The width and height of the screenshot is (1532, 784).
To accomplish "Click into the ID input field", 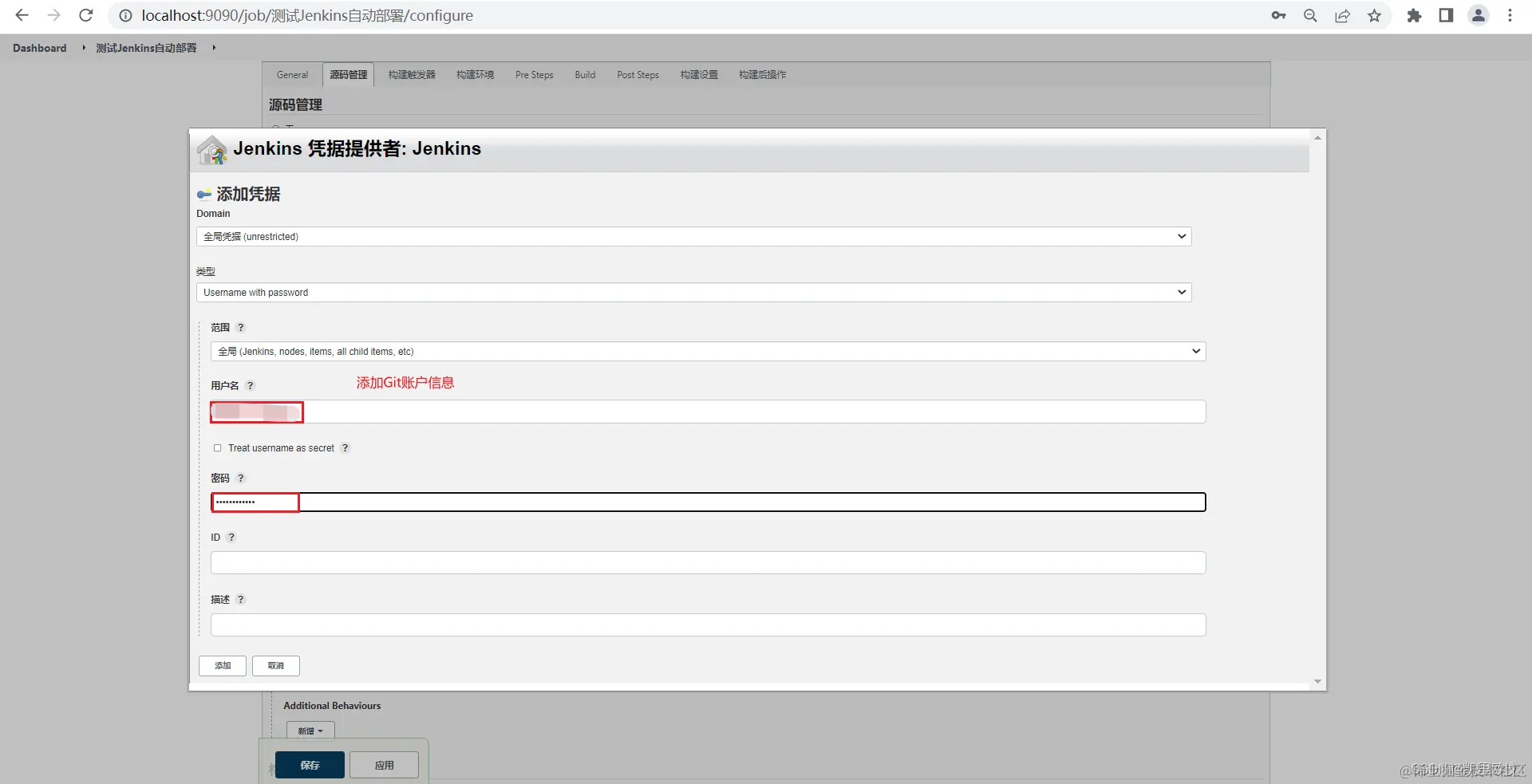I will click(708, 563).
